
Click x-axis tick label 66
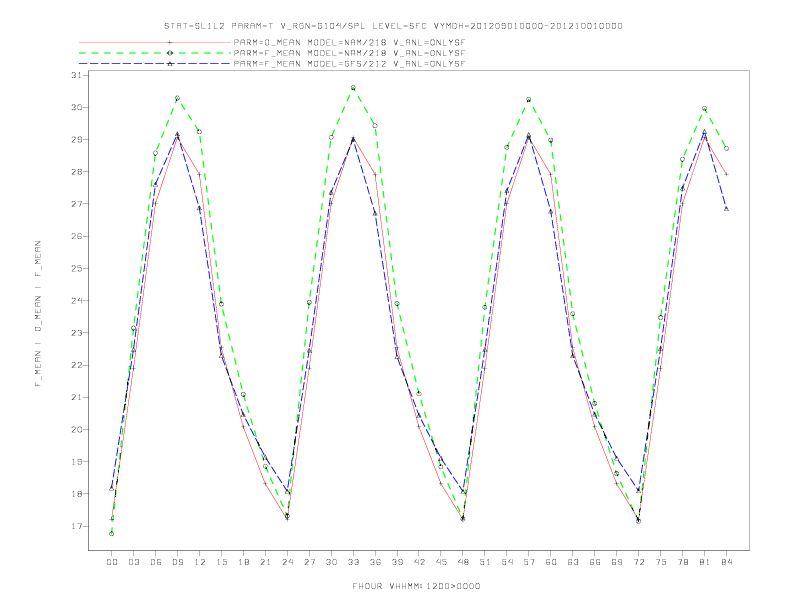595,562
